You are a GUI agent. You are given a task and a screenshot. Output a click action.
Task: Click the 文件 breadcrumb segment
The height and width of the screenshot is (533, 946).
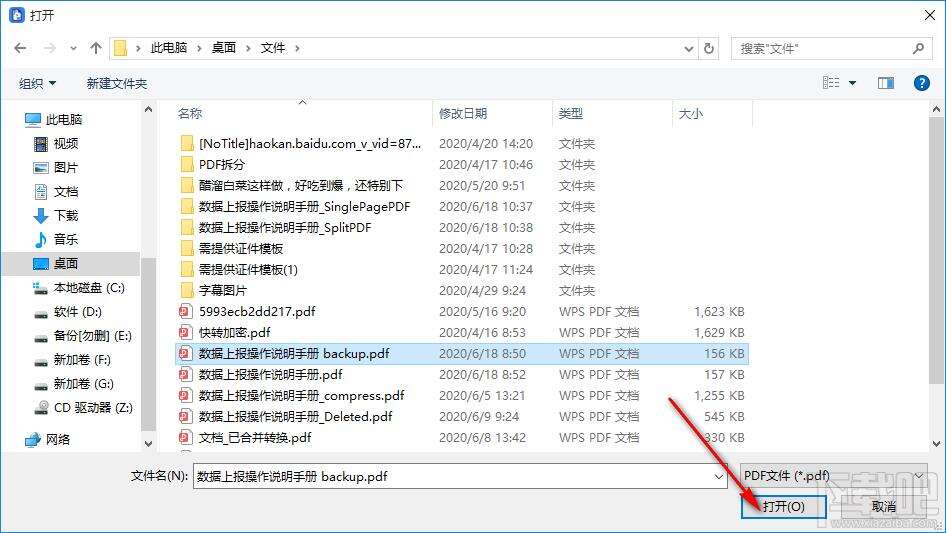(273, 48)
